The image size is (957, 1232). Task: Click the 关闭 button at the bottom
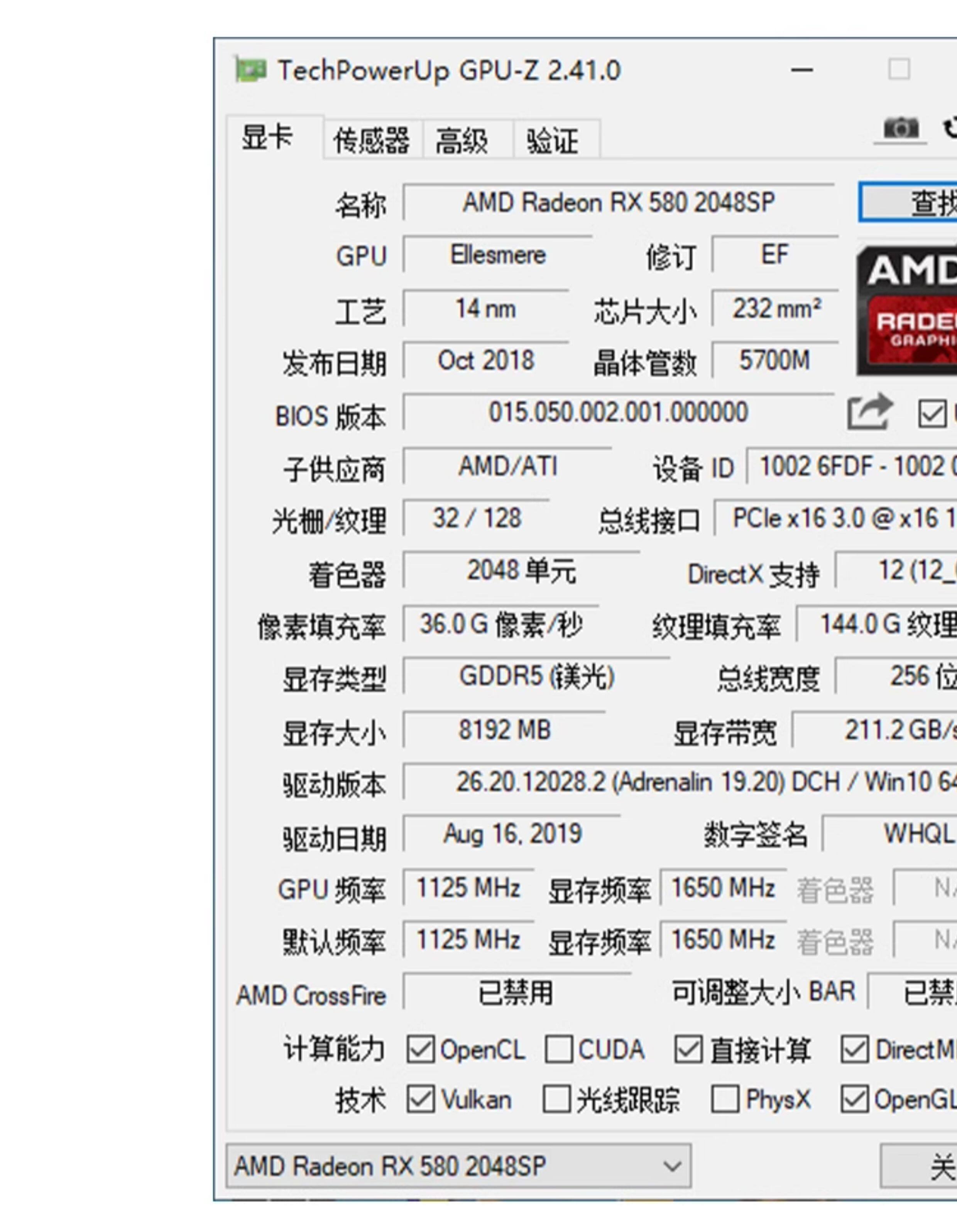click(x=919, y=1166)
